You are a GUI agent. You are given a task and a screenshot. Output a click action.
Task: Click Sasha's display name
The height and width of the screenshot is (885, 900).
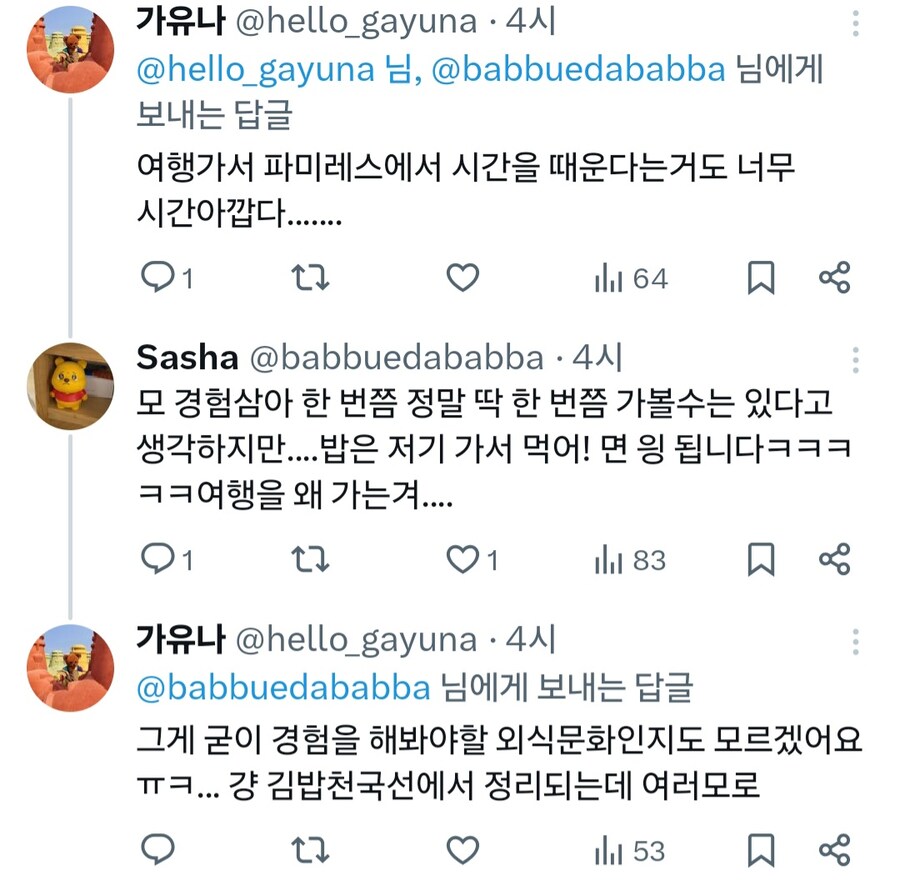[x=186, y=356]
